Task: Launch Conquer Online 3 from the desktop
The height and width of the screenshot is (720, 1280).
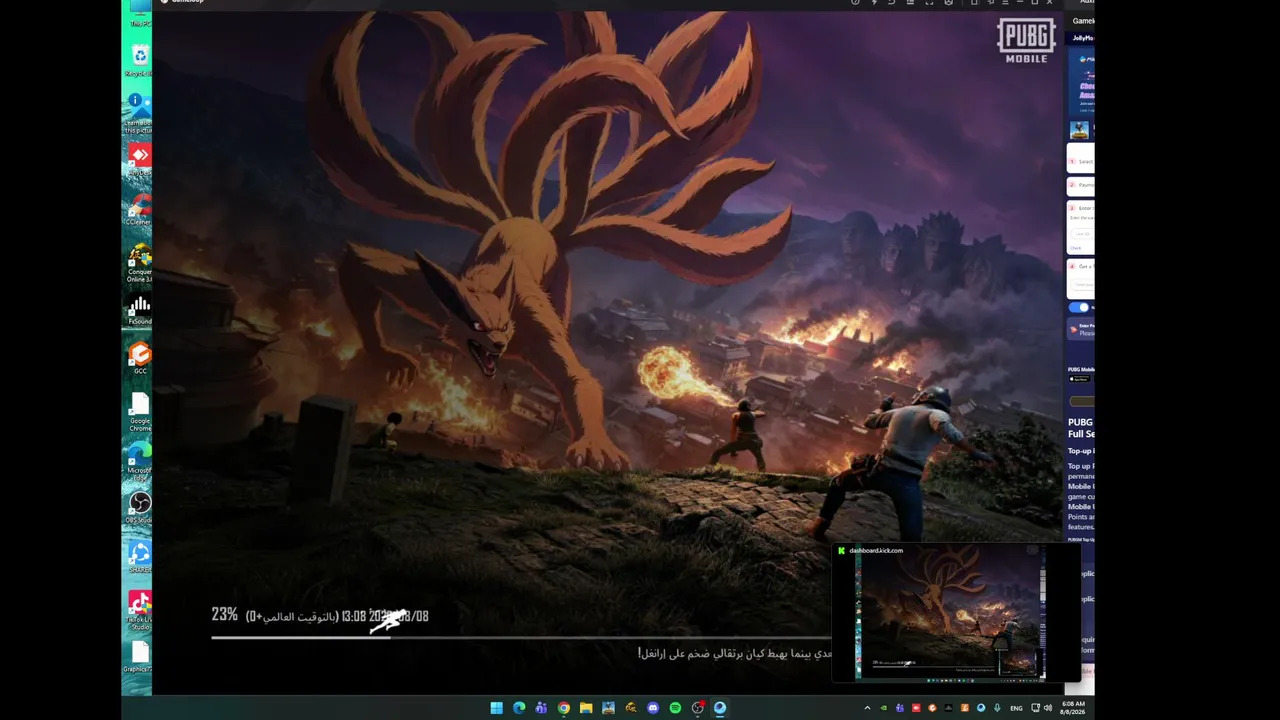Action: [x=140, y=263]
